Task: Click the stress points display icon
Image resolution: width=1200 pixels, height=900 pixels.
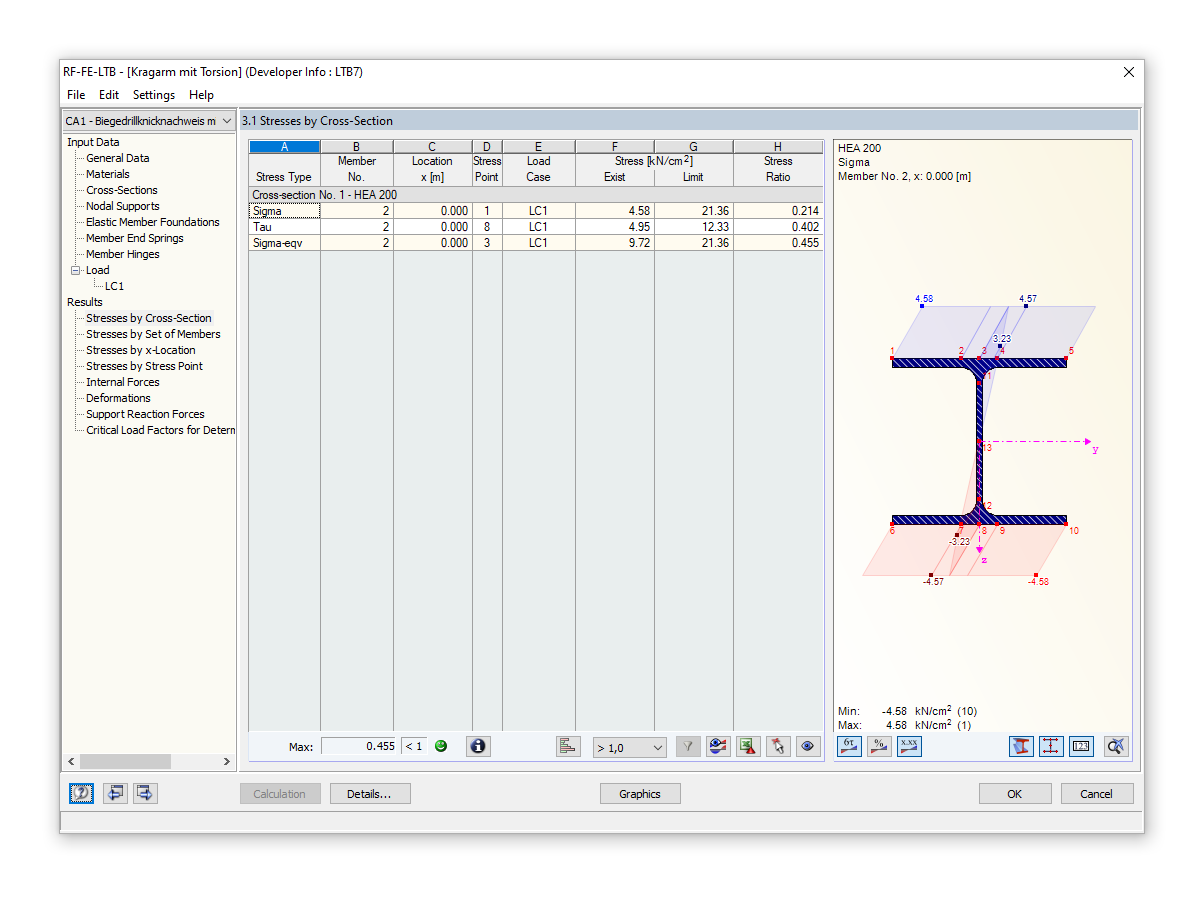Action: coord(1051,746)
